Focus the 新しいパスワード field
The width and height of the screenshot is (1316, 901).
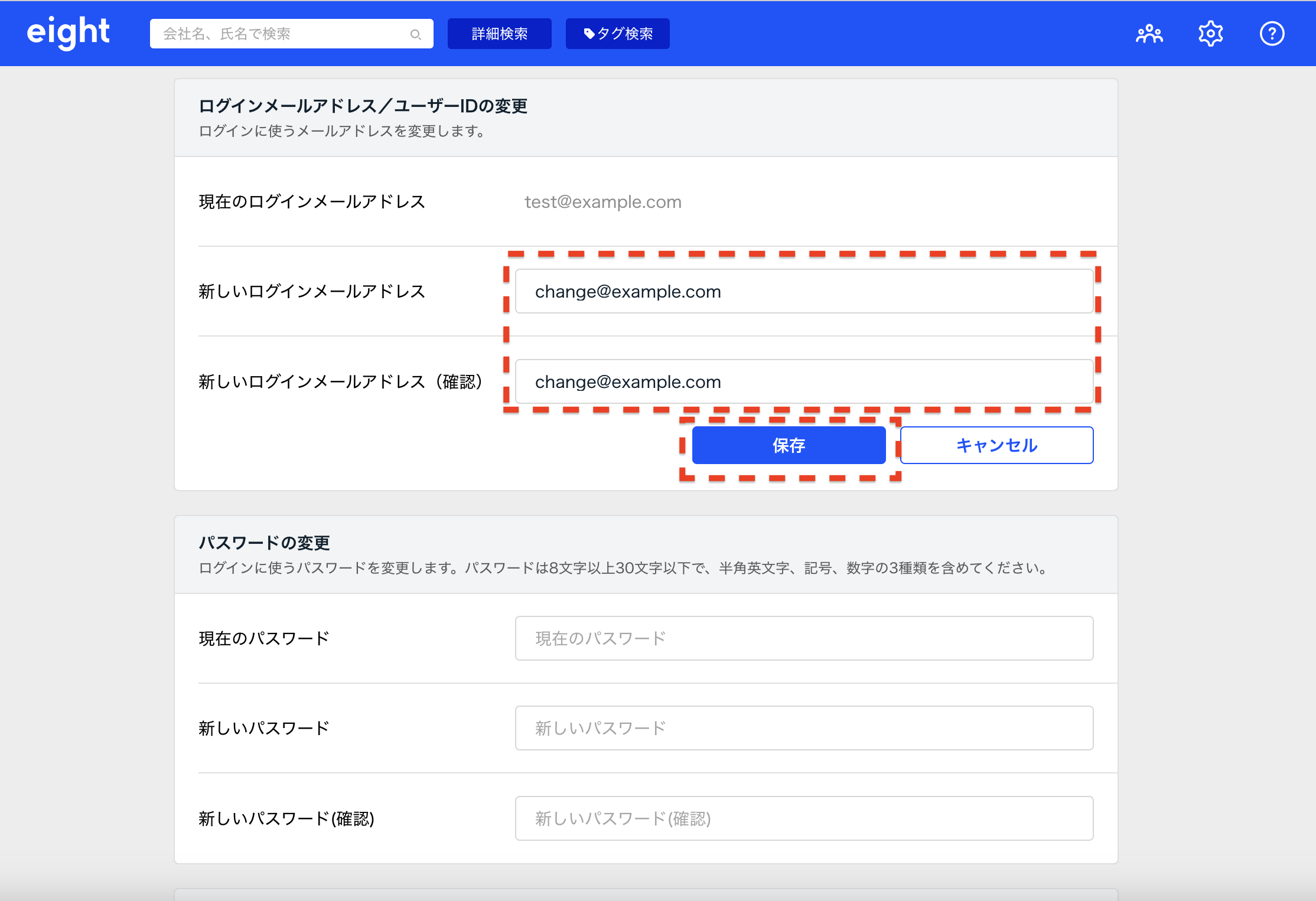tap(803, 728)
